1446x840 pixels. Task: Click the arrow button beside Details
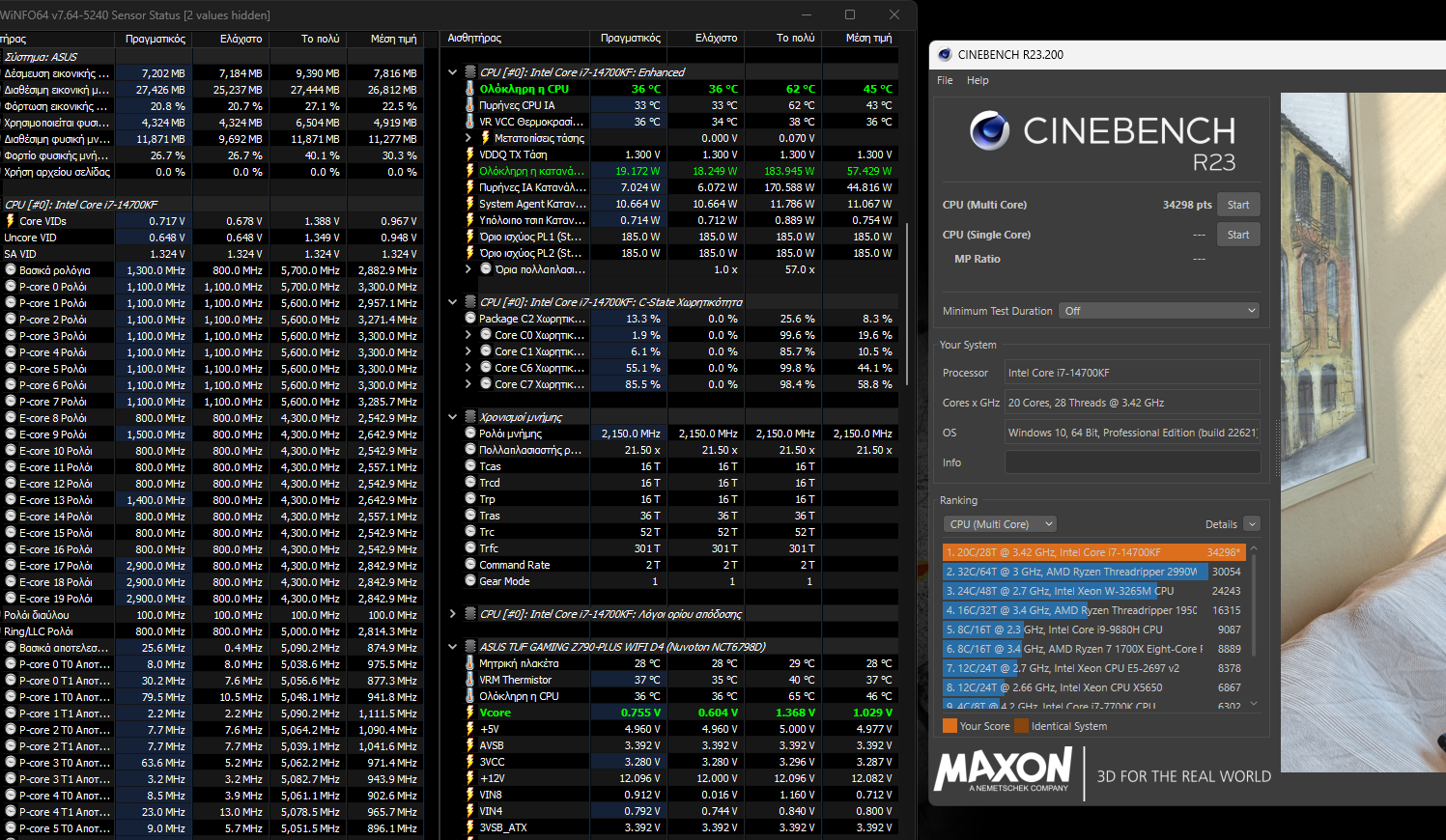click(1252, 524)
